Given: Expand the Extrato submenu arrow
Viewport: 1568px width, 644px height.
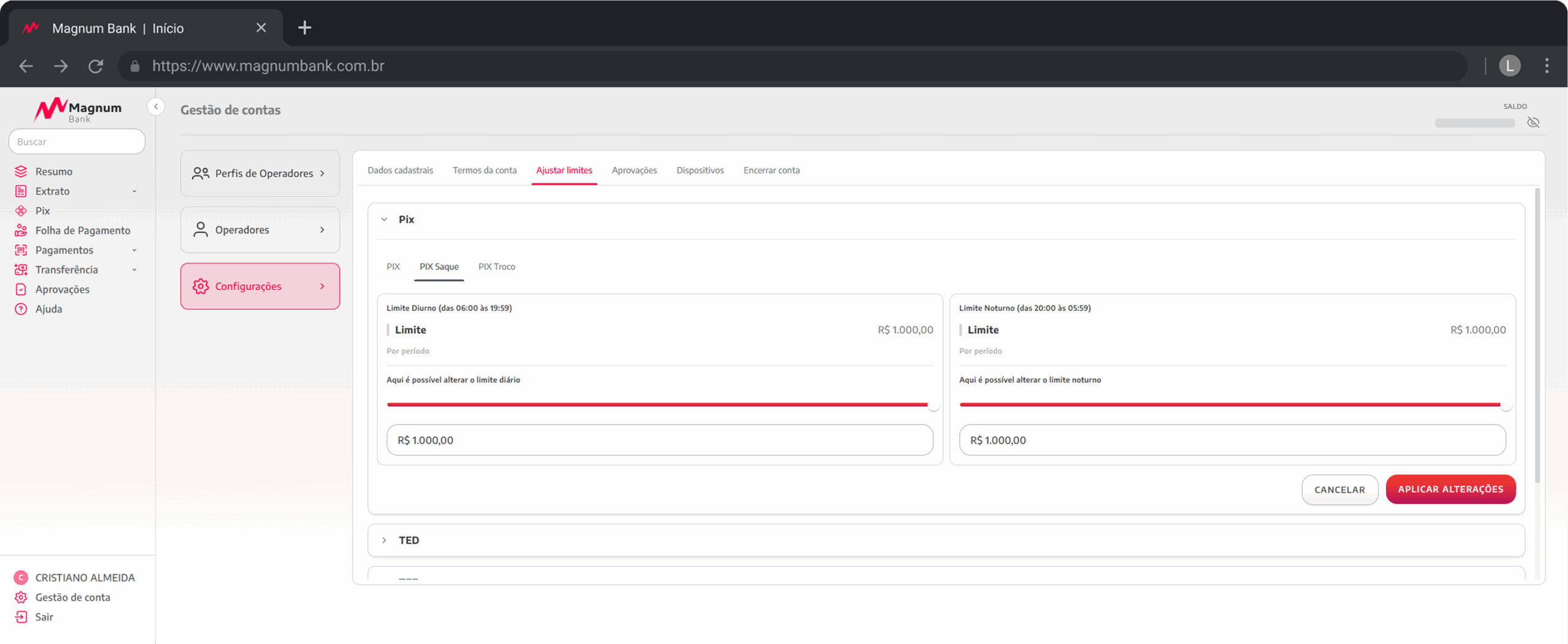Looking at the screenshot, I should (134, 191).
